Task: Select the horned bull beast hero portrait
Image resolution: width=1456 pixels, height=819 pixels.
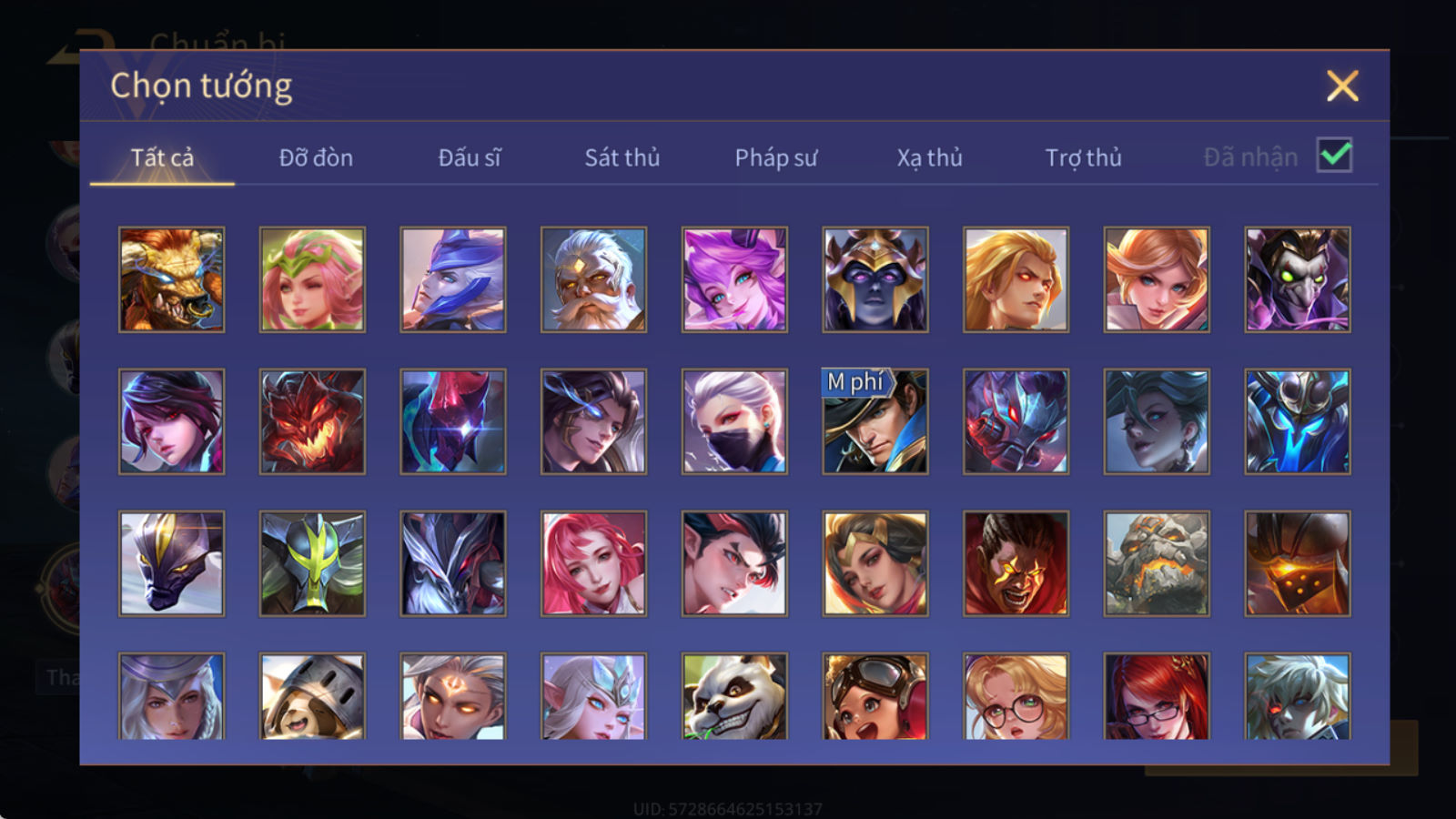Action: 171,279
